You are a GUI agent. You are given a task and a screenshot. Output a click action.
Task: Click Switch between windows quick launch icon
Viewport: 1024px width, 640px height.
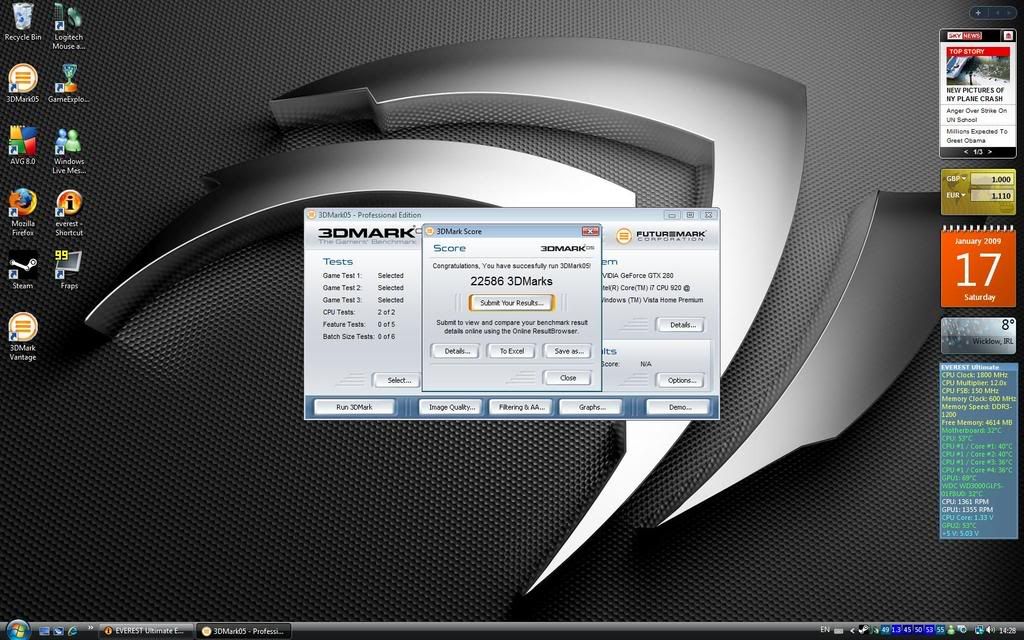click(59, 631)
